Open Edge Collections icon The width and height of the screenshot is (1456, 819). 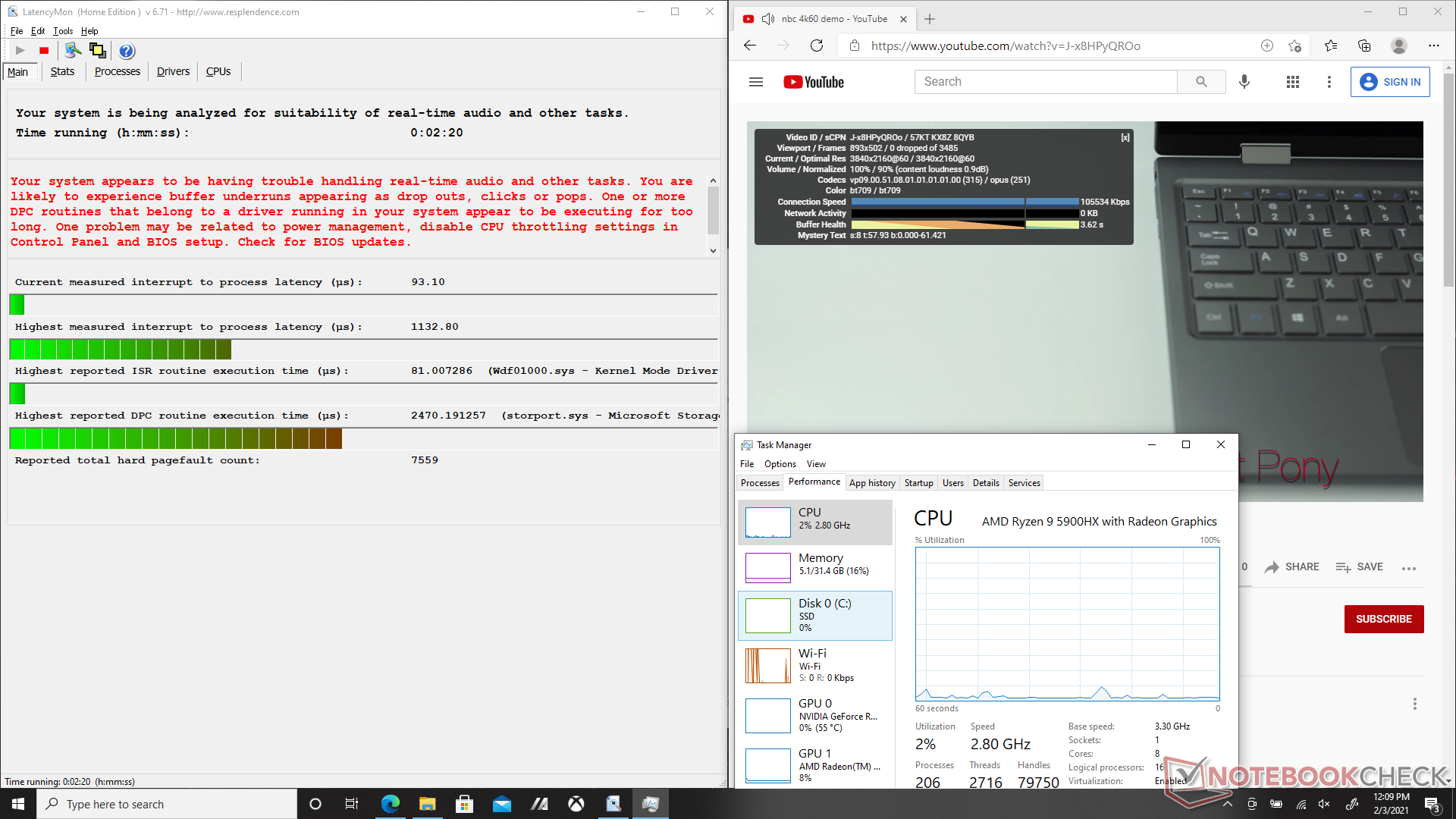tap(1364, 45)
